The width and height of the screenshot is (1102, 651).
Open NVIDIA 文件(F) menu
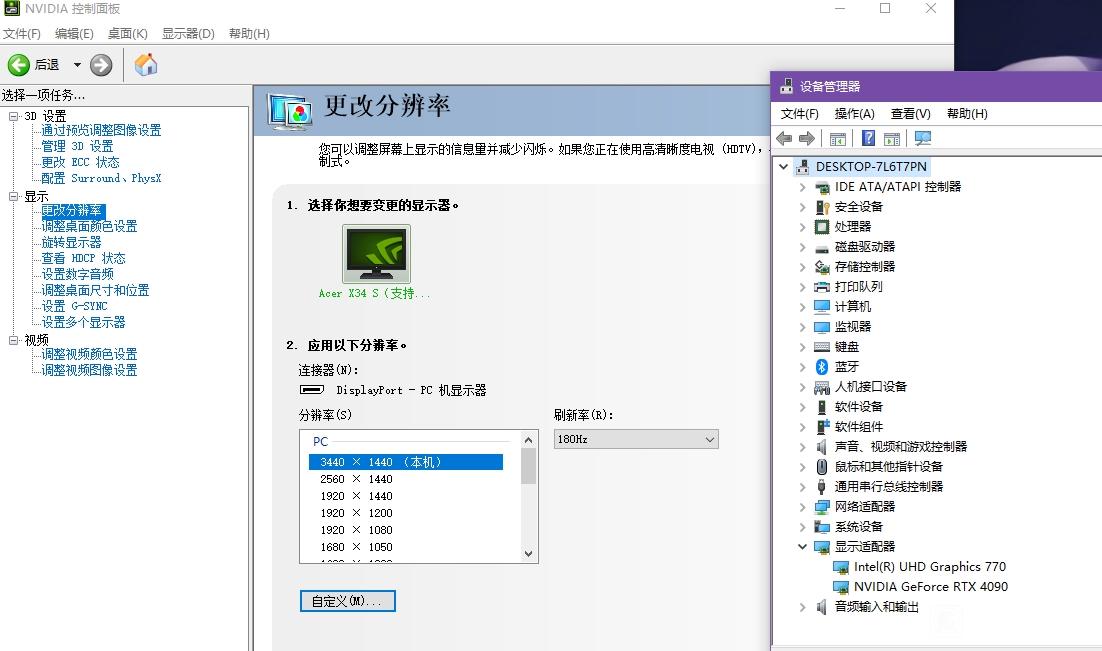coord(22,34)
